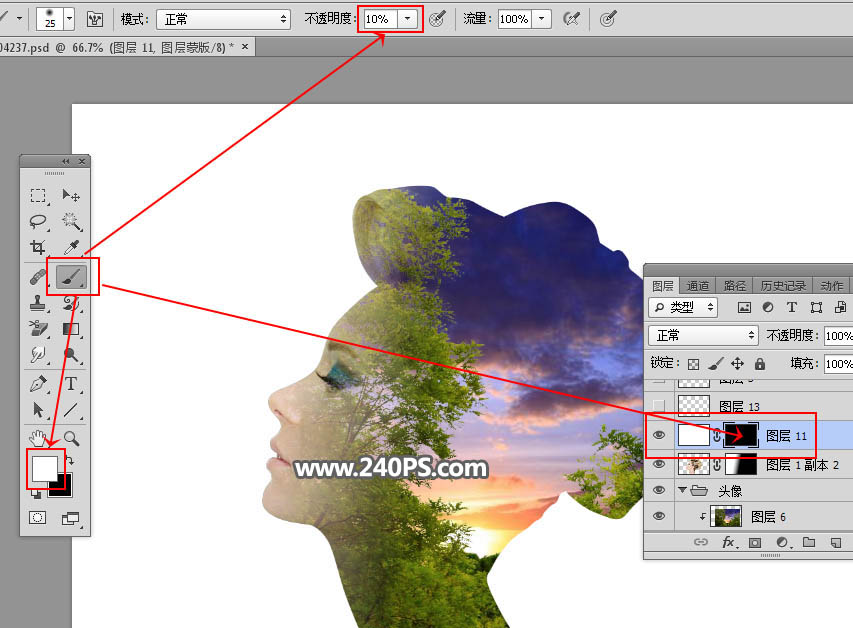Viewport: 853px width, 628px height.
Task: Choose the Crop tool
Action: [x=38, y=247]
